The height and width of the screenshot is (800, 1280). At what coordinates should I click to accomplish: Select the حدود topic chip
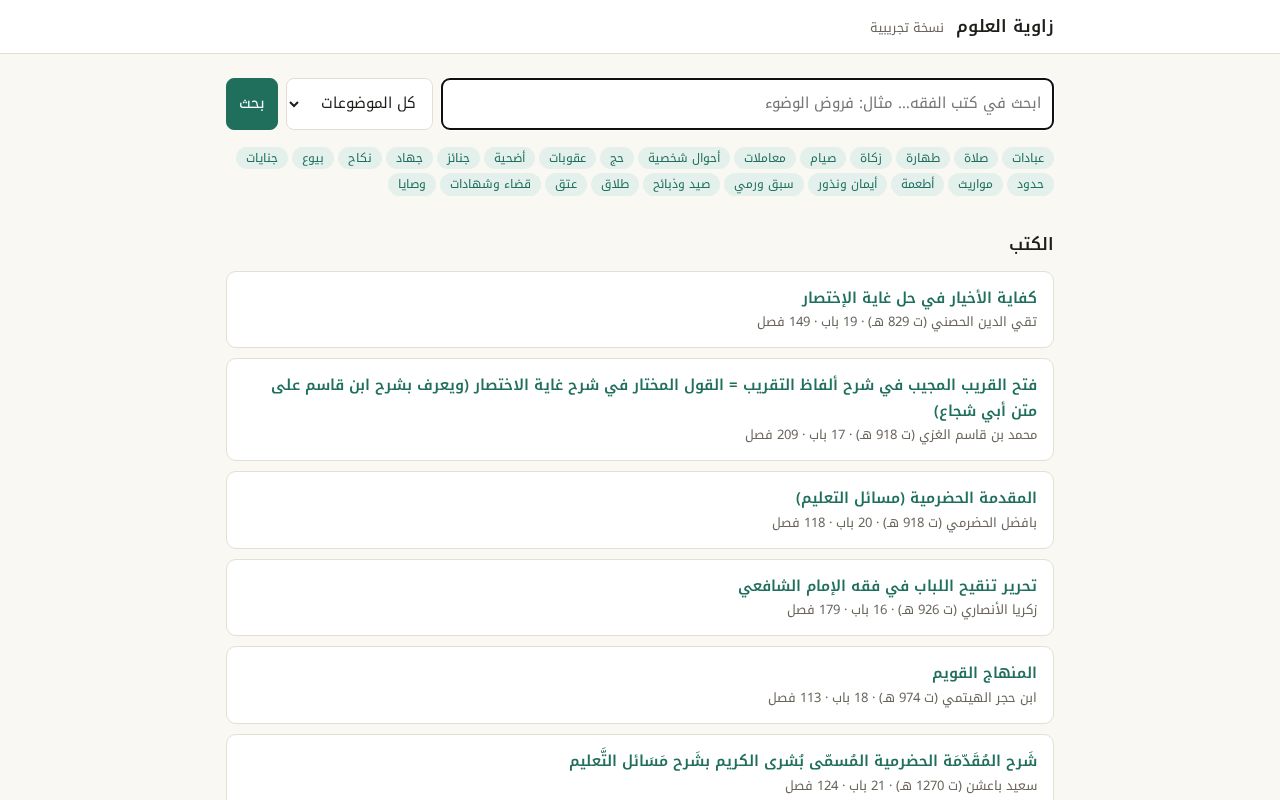point(1031,184)
